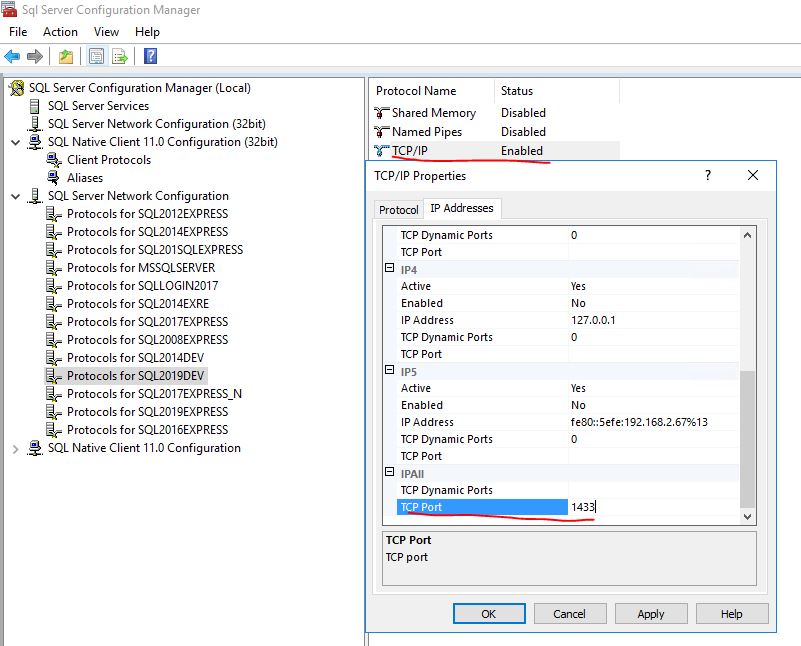The height and width of the screenshot is (646, 801).
Task: Click the Apply button
Action: [x=651, y=614]
